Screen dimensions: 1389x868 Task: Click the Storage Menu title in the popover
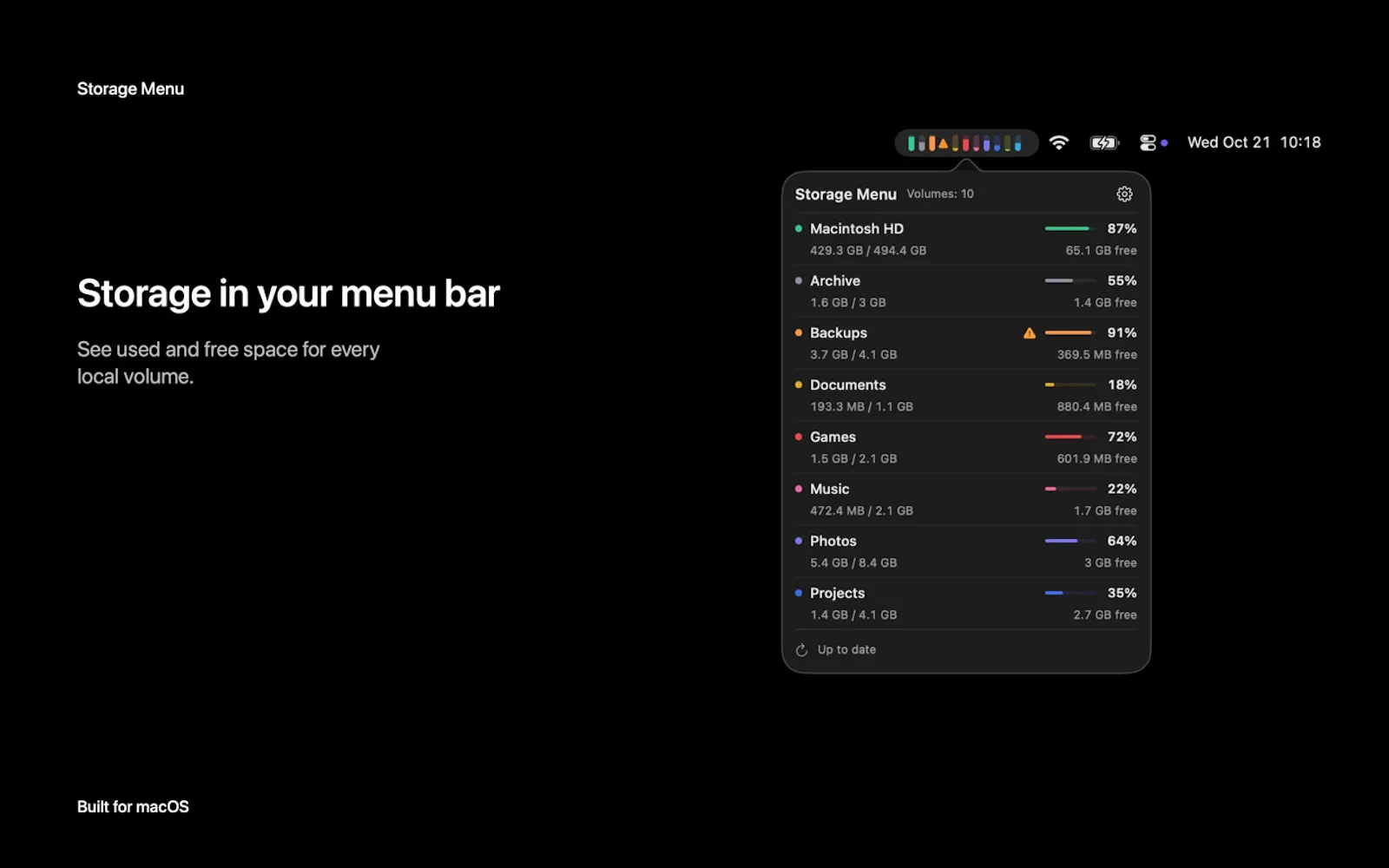[846, 194]
